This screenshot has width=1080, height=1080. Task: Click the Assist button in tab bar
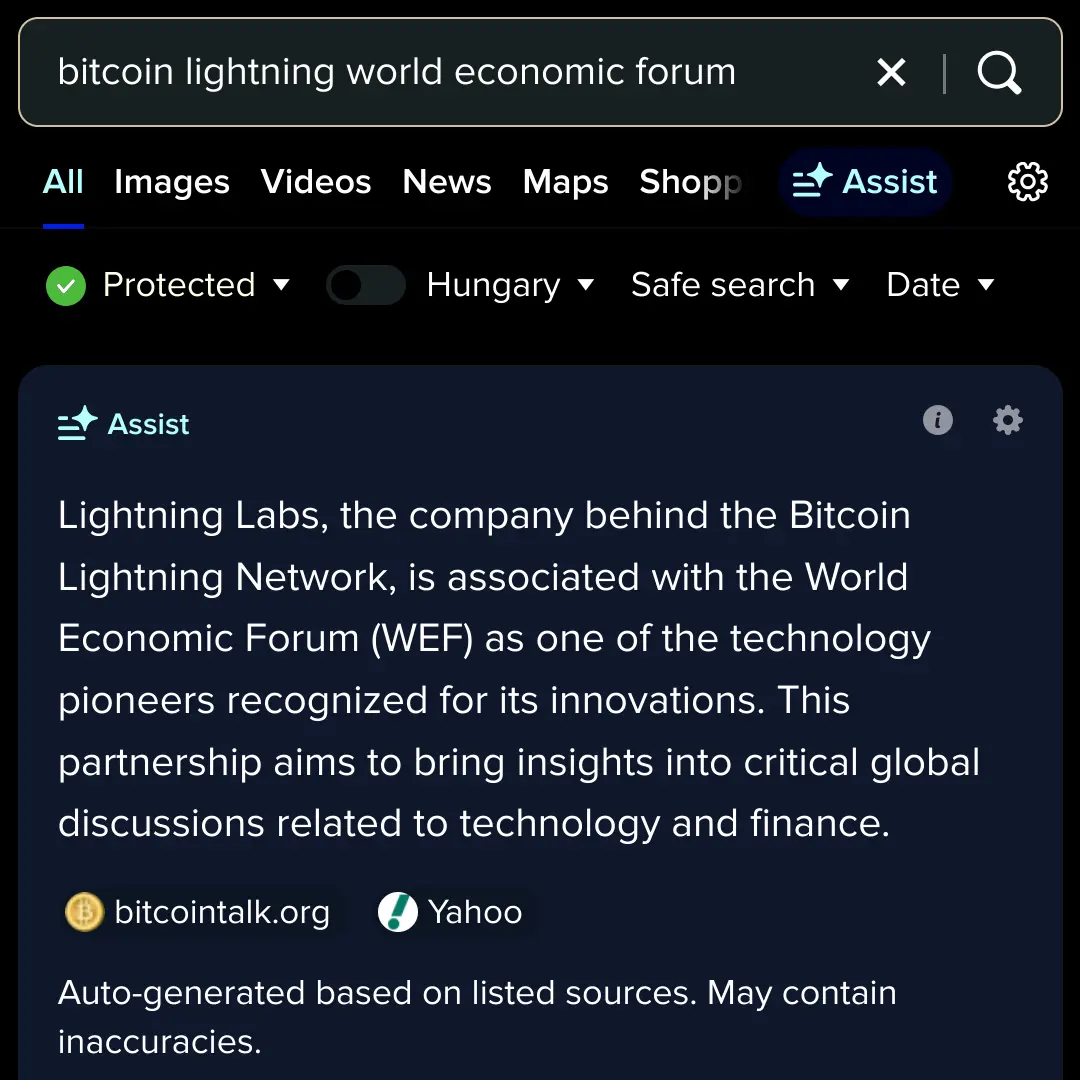[865, 182]
